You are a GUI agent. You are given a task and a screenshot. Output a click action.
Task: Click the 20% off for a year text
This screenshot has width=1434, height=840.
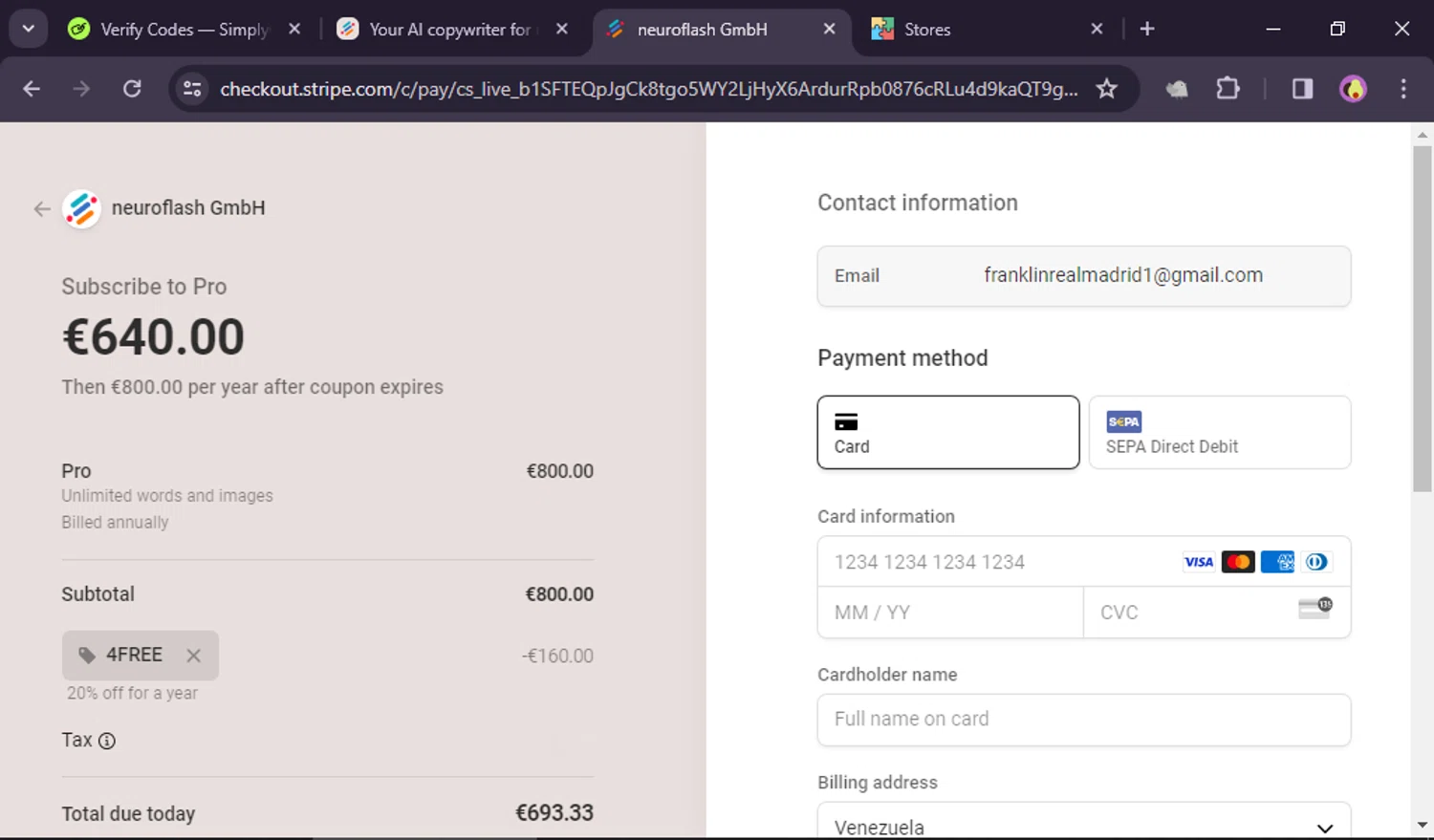132,694
